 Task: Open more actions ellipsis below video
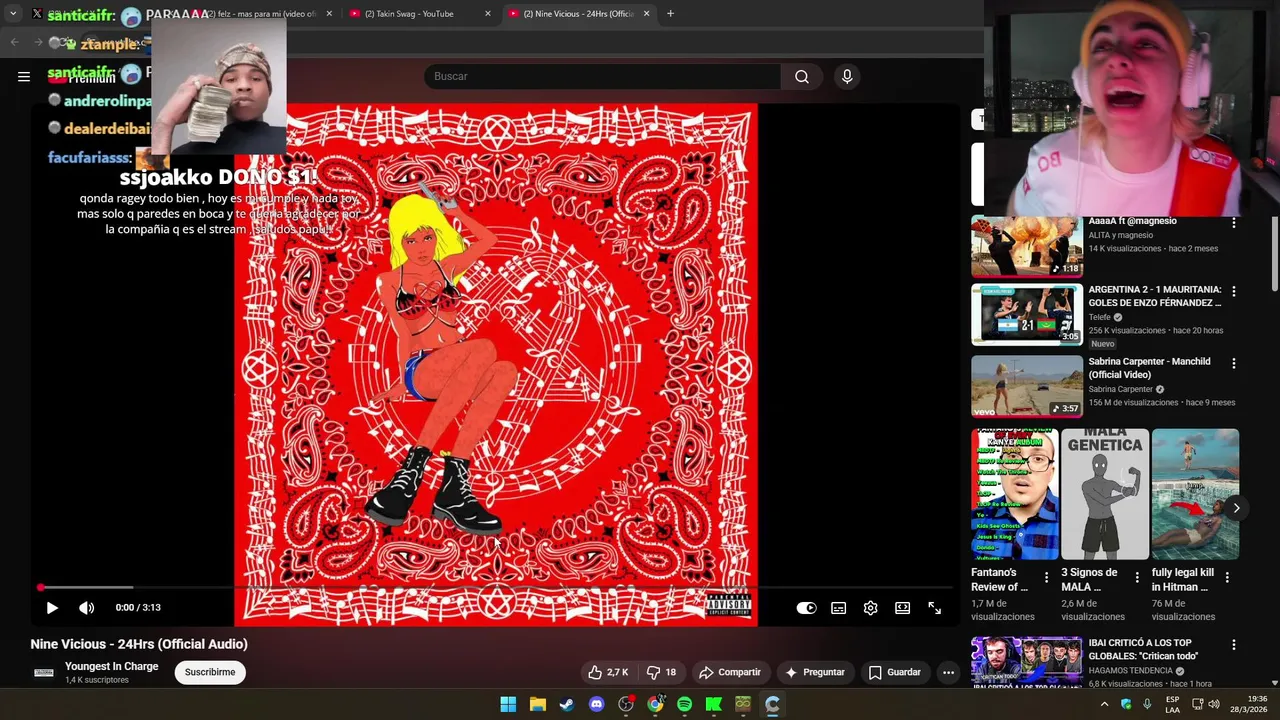click(948, 672)
